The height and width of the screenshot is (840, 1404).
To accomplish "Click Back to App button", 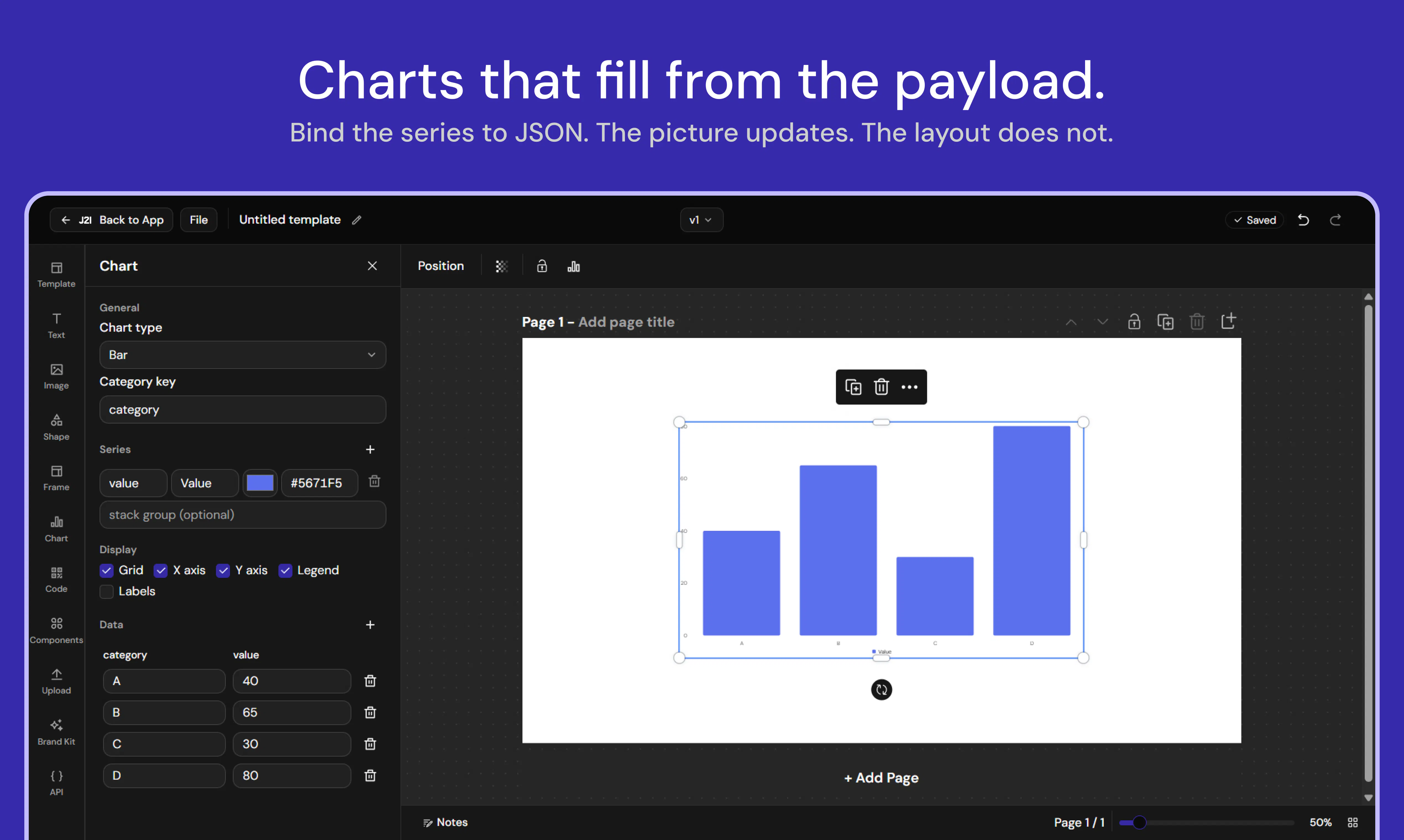I will [x=112, y=220].
